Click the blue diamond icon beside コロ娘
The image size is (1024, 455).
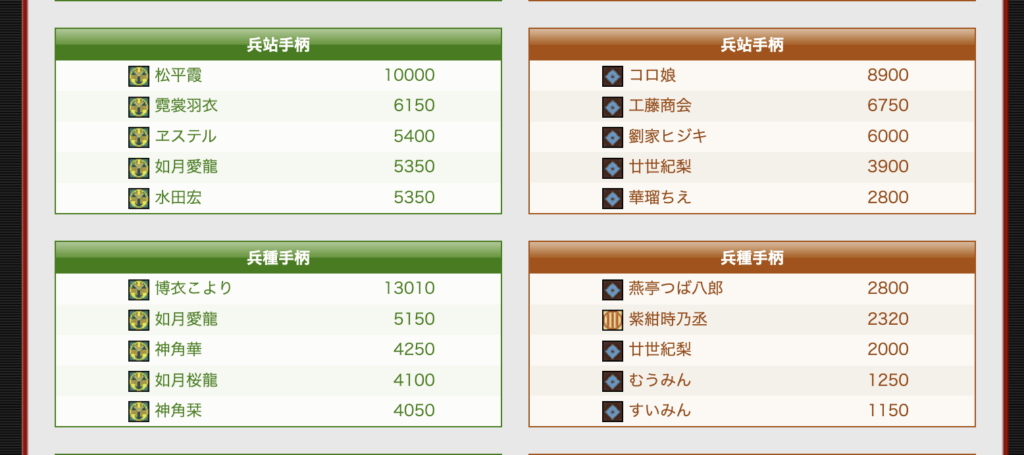click(613, 76)
